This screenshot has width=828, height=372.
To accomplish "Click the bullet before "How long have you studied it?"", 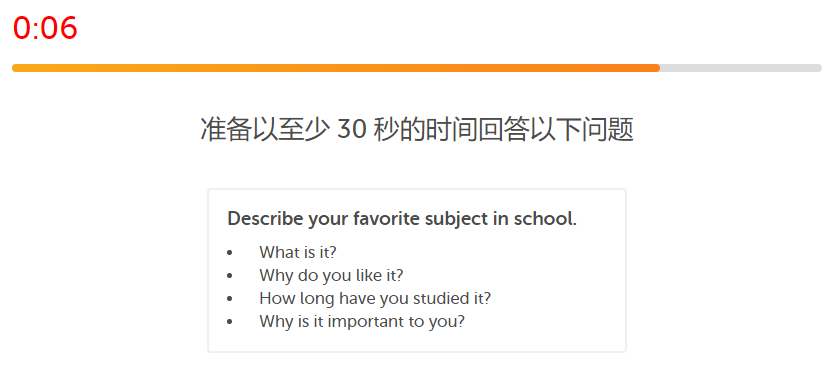I will pos(229,299).
